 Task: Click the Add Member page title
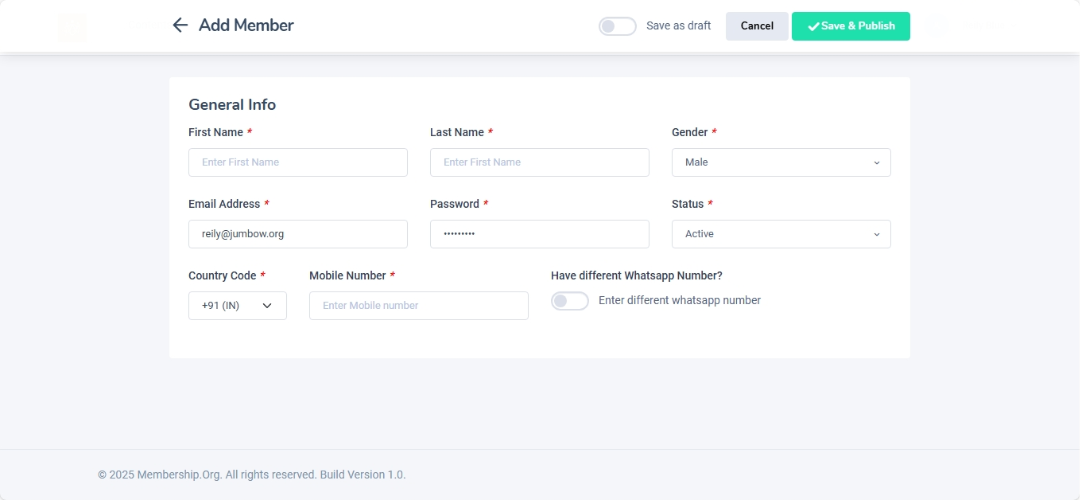click(246, 25)
